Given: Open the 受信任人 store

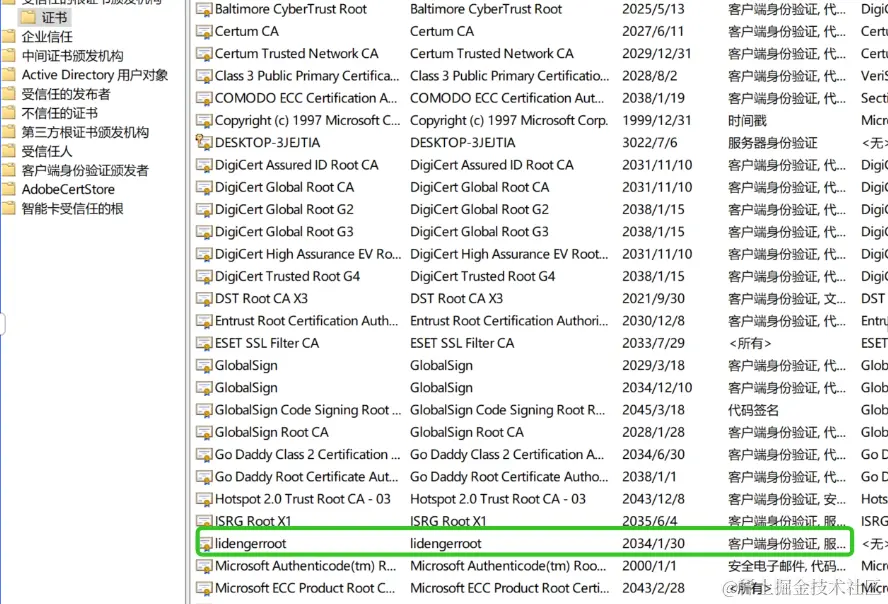Looking at the screenshot, I should [47, 151].
